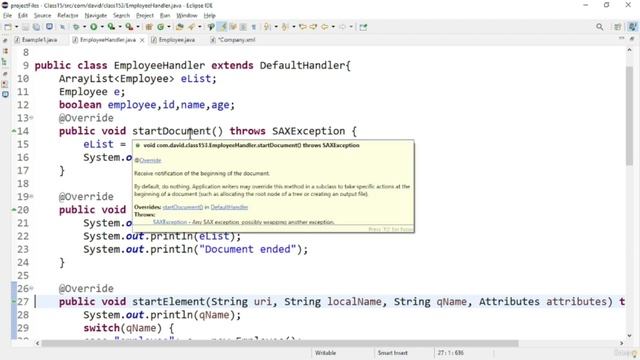Start Debug with the bug icon
The width and height of the screenshot is (640, 360).
pyautogui.click(x=76, y=27)
